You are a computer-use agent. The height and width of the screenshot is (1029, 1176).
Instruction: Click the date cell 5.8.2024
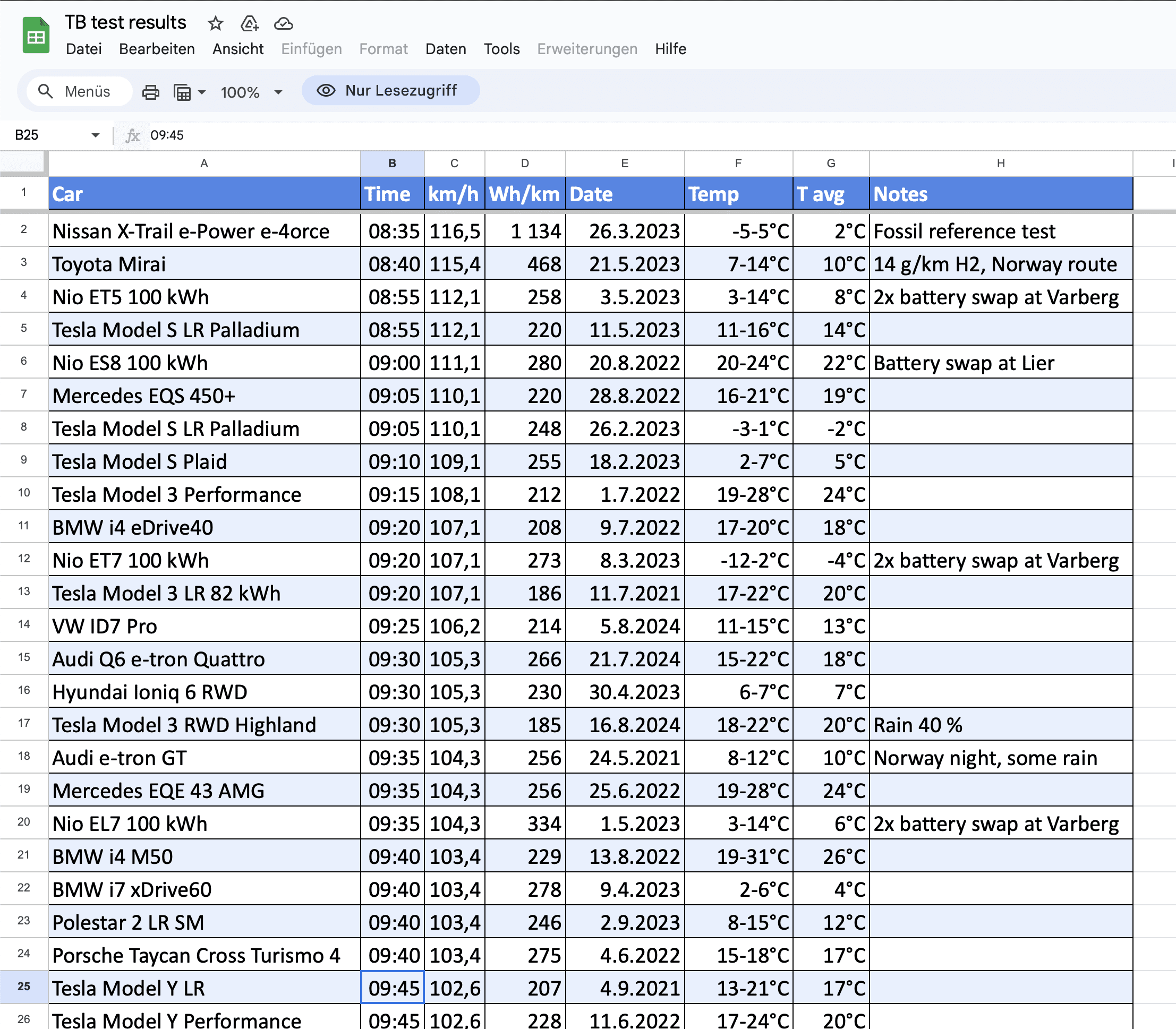(x=625, y=626)
